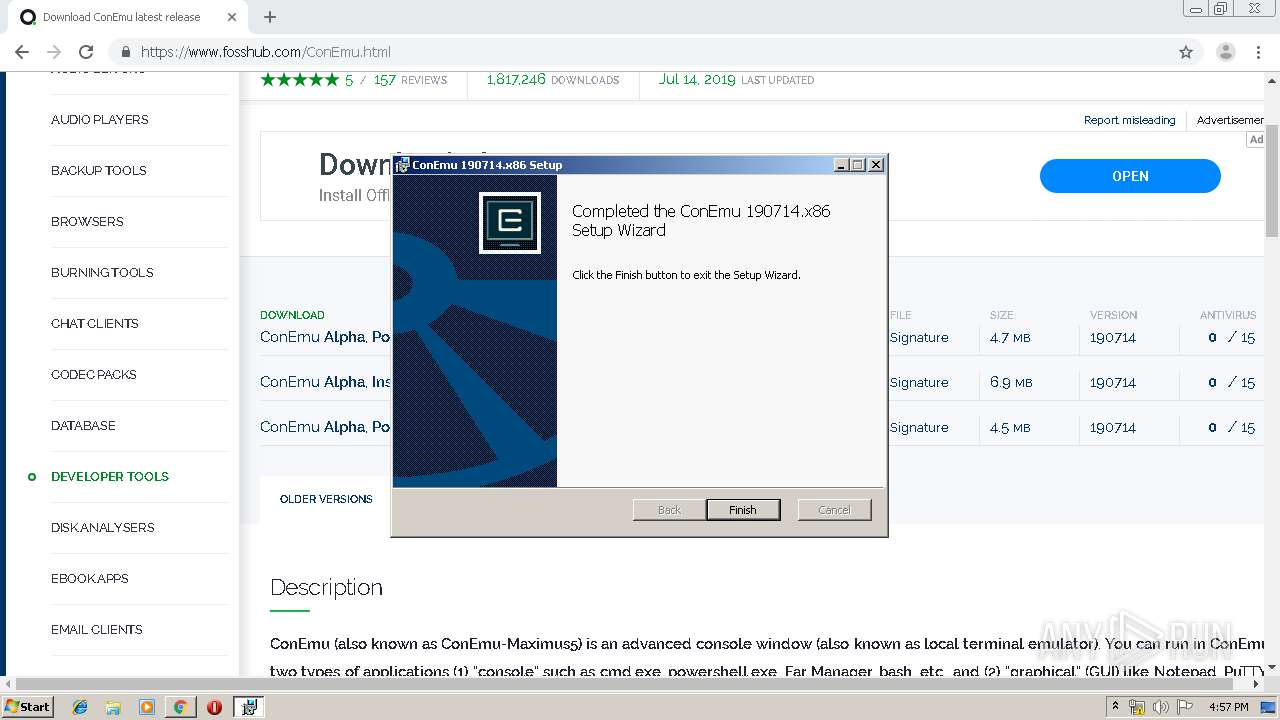
Task: Show hidden tray icons arrow
Action: point(1116,707)
